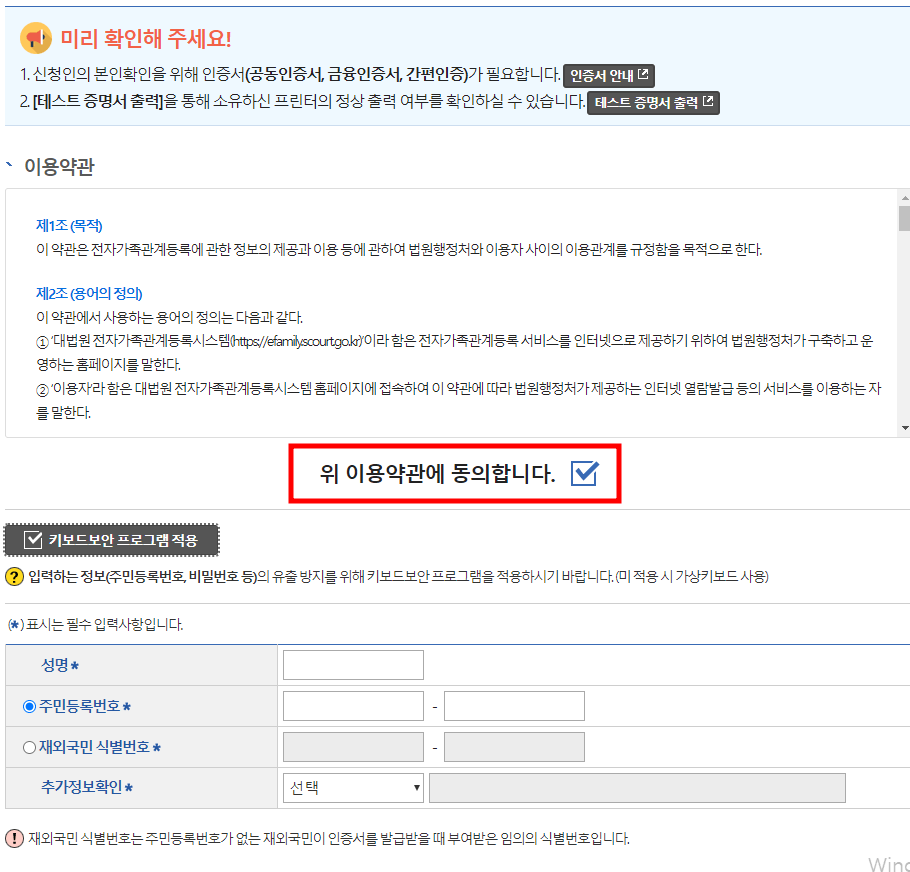Click the second 주민등록번호 input box after the dash
This screenshot has height=872, width=910.
click(515, 705)
